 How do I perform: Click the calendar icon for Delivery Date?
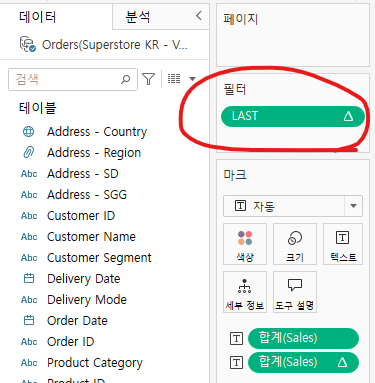[x=29, y=278]
